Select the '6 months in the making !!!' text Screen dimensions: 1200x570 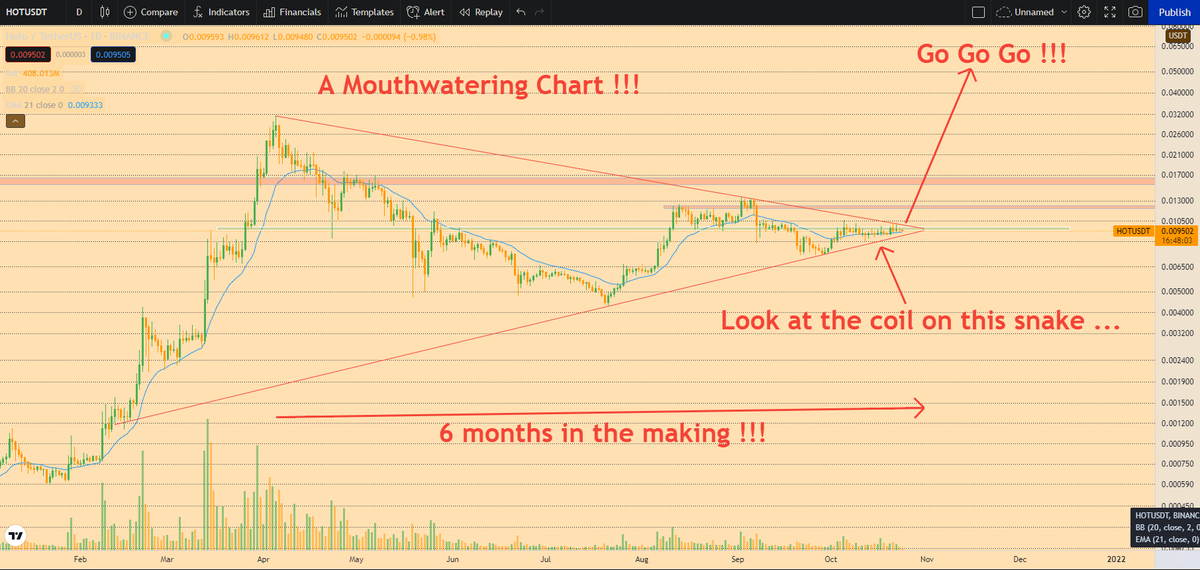click(604, 433)
